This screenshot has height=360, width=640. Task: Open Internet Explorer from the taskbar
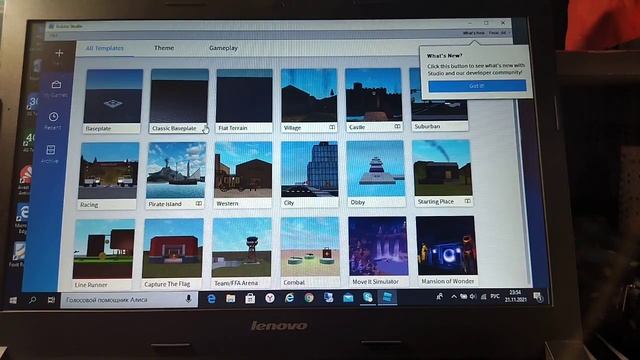coord(289,298)
